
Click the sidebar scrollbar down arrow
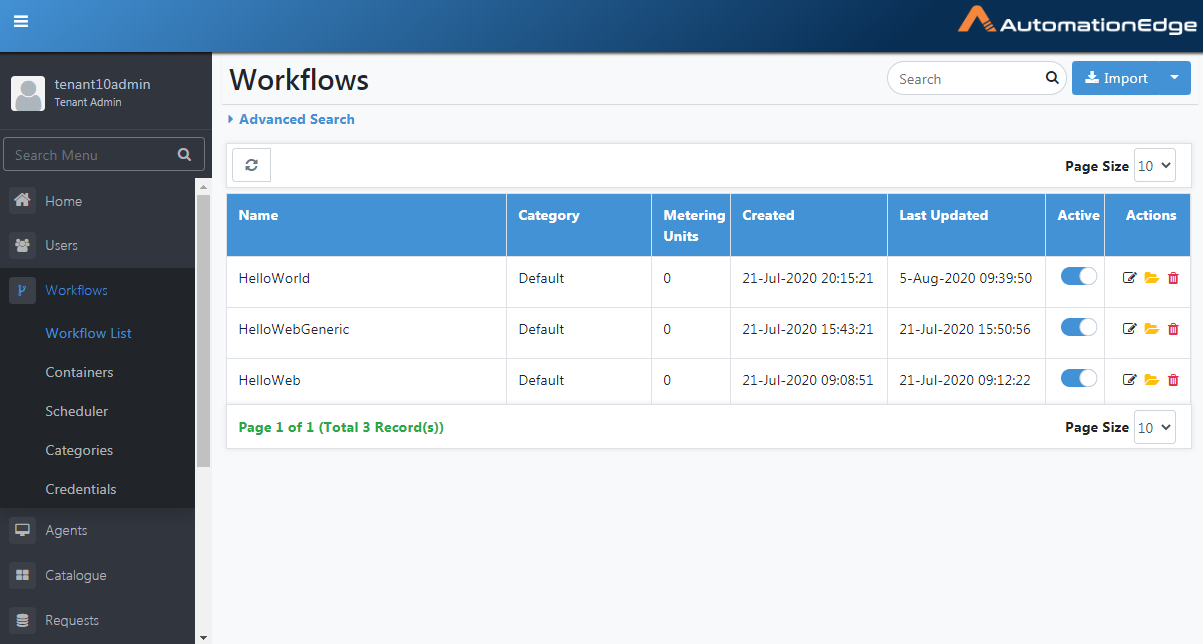[x=203, y=636]
